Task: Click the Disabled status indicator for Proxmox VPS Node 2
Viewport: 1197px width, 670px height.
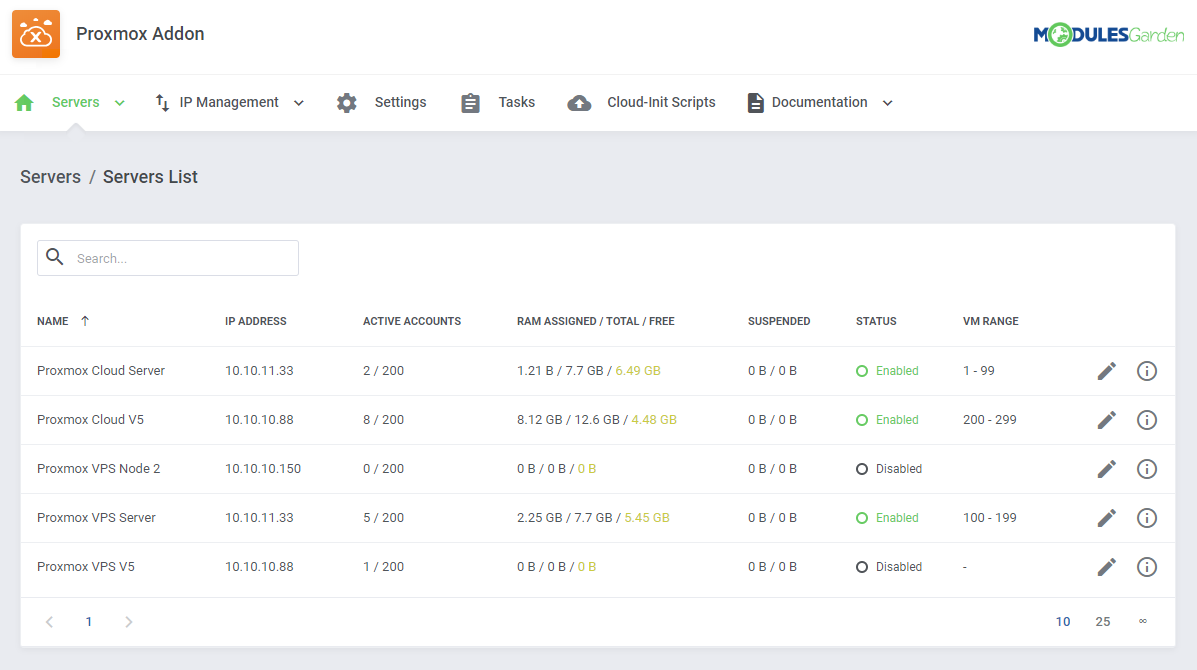Action: tap(861, 468)
